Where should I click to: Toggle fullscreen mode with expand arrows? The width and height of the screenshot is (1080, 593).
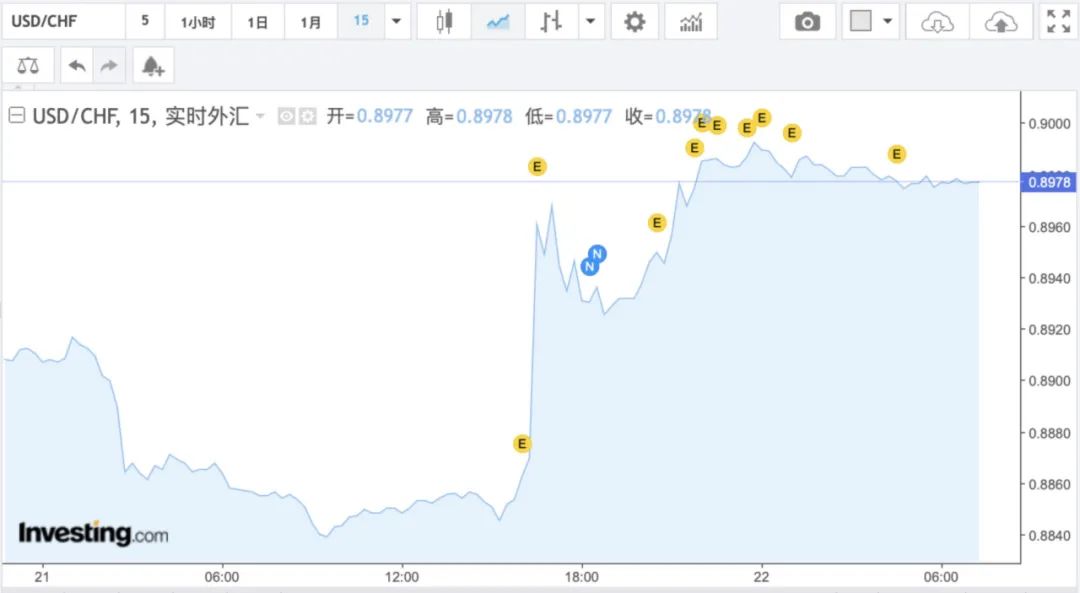pos(1057,20)
